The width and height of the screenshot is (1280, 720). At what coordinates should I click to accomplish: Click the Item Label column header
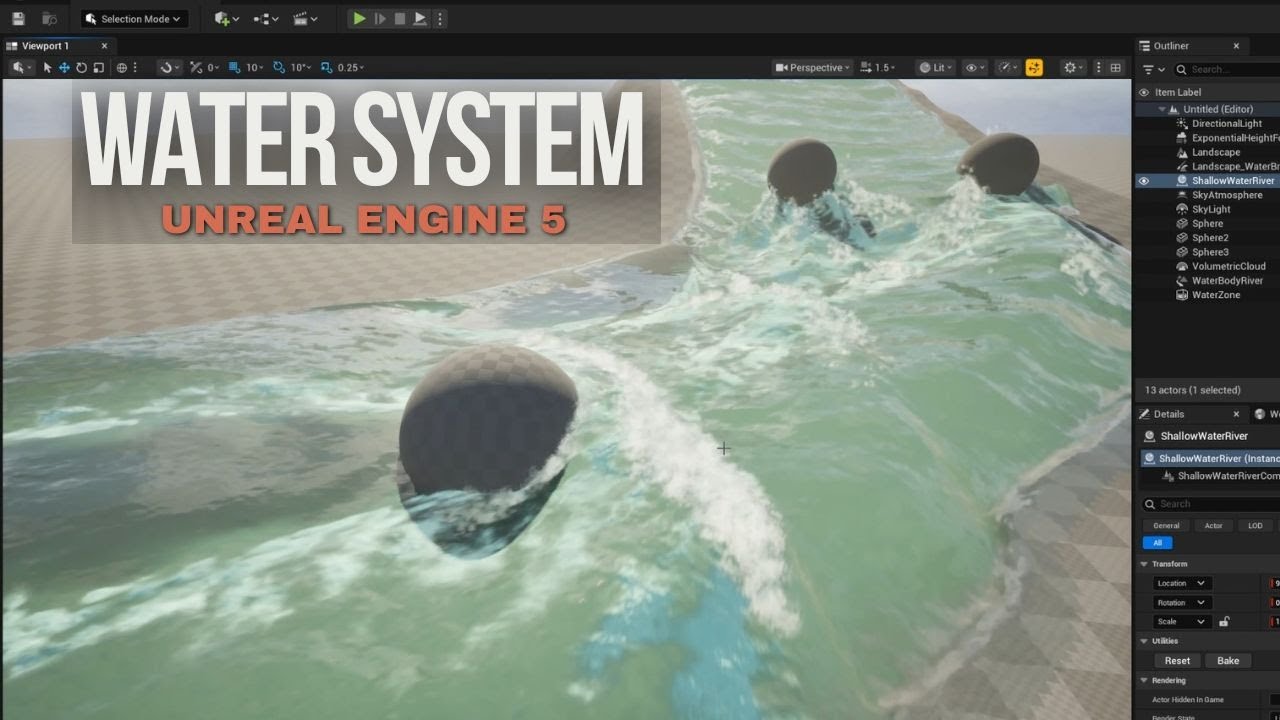coord(1177,92)
